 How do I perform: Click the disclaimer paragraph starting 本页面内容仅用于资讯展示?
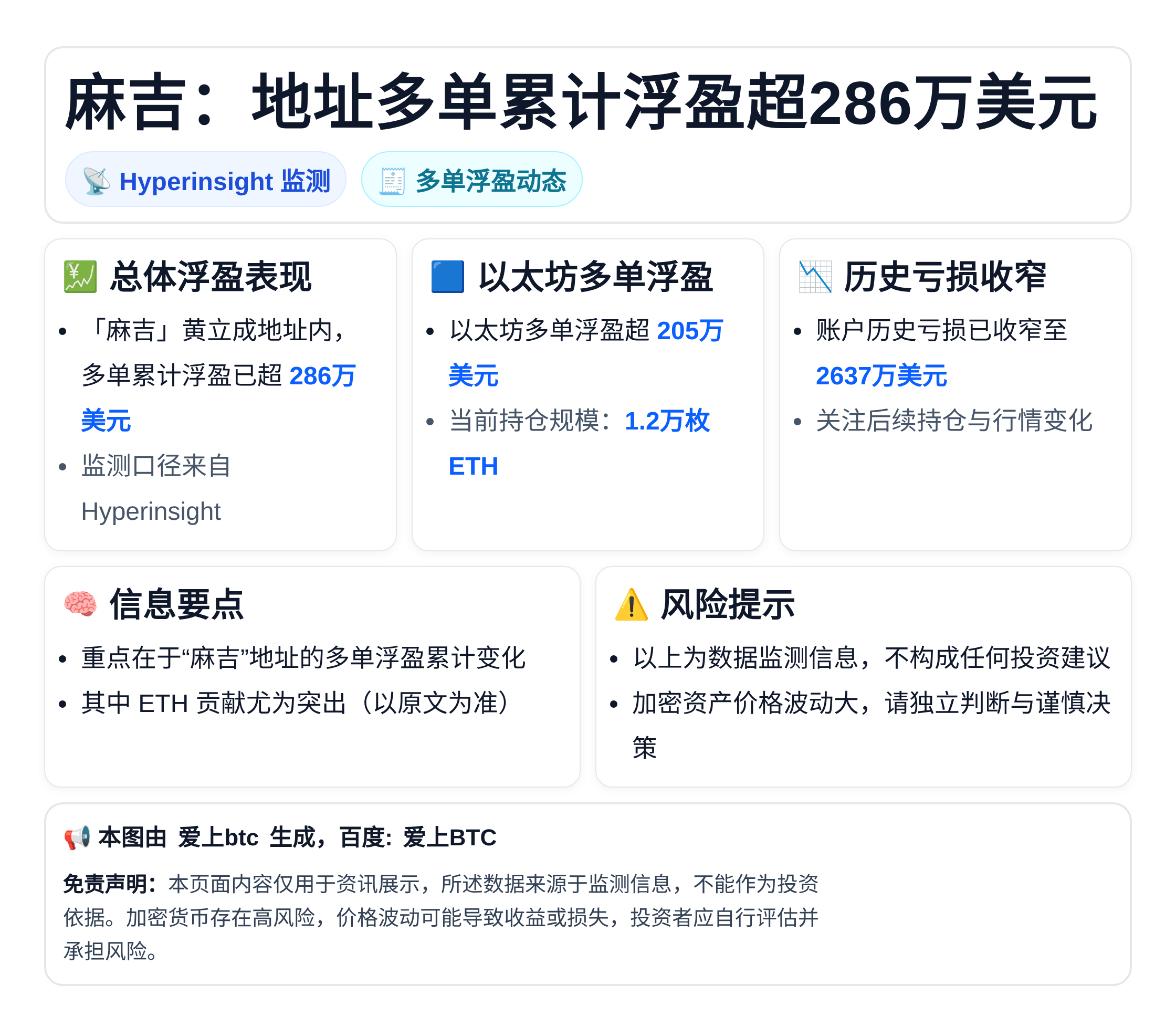click(x=440, y=918)
